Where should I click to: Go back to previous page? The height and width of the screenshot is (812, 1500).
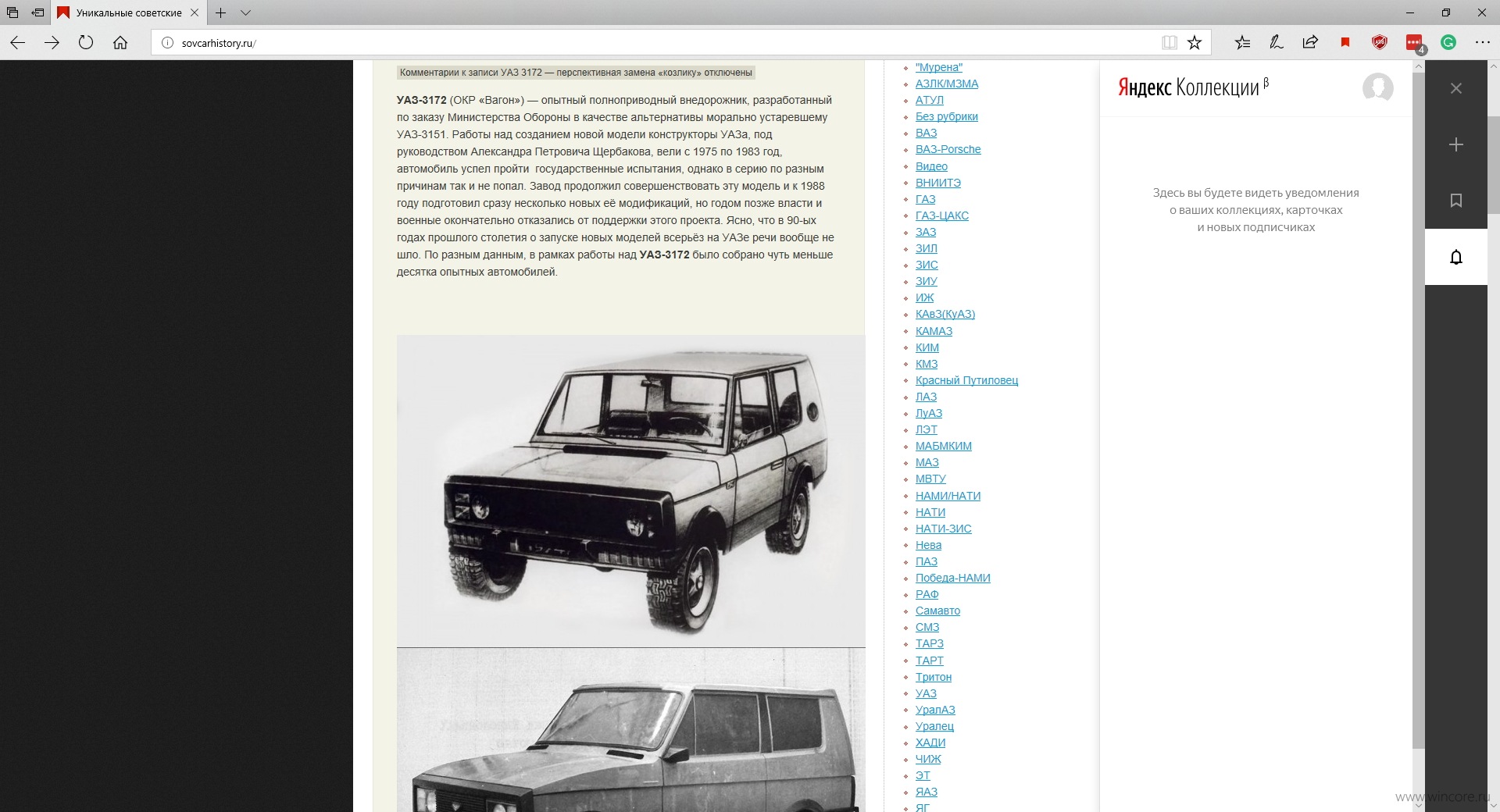pos(18,43)
